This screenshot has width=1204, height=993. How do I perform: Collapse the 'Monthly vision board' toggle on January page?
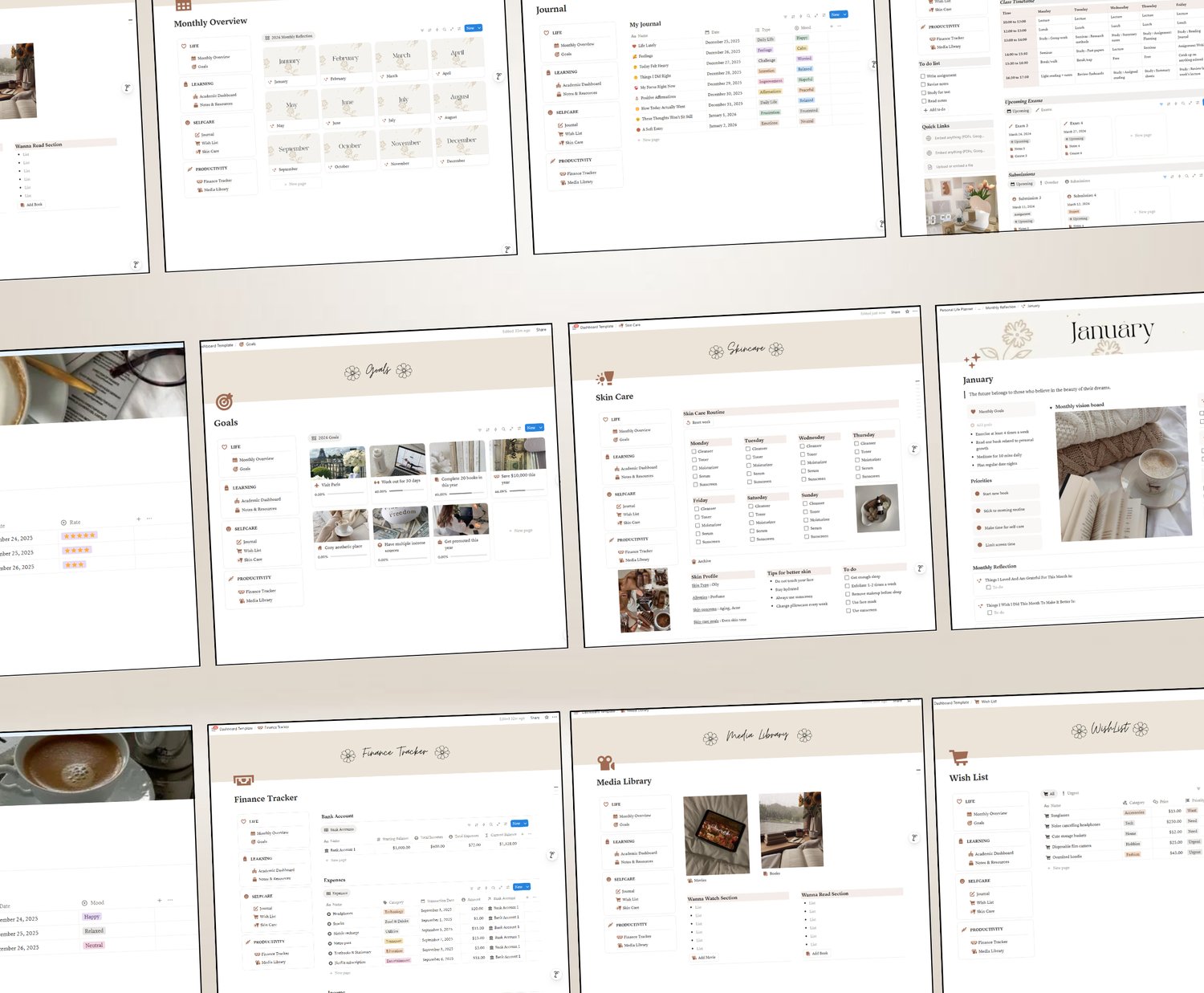(1051, 408)
